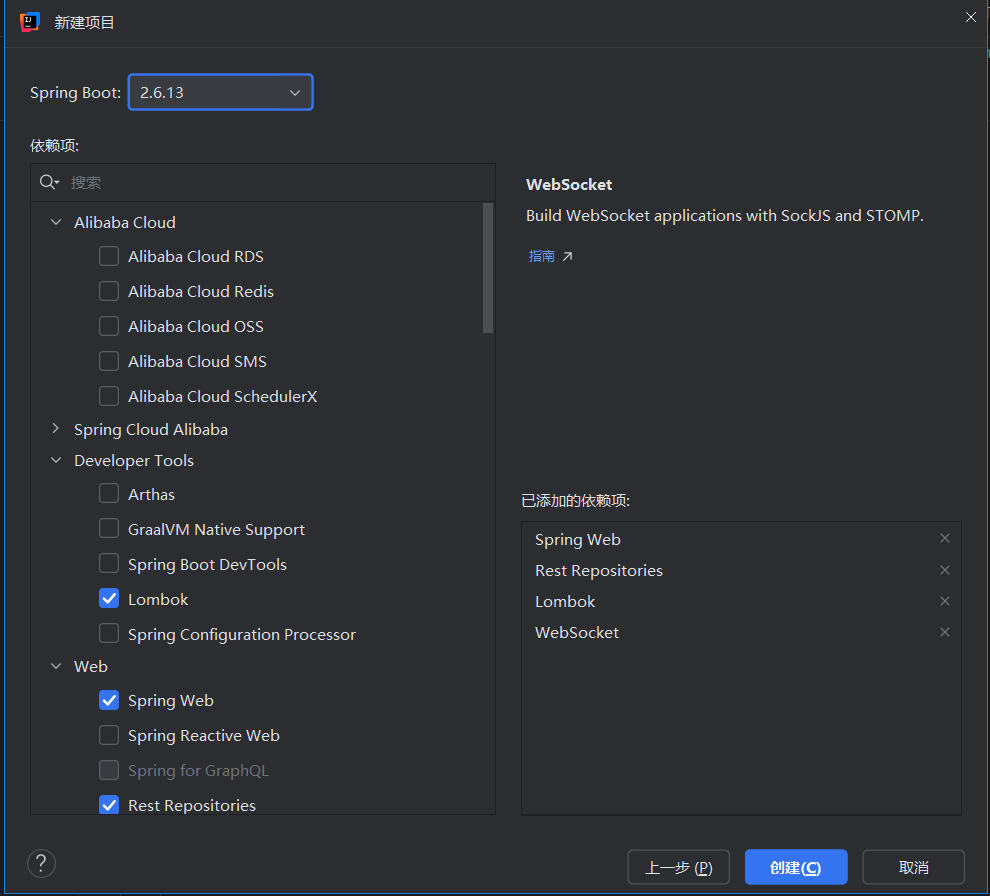
Task: Uncheck the Rest Repositories checkbox
Action: click(x=109, y=804)
